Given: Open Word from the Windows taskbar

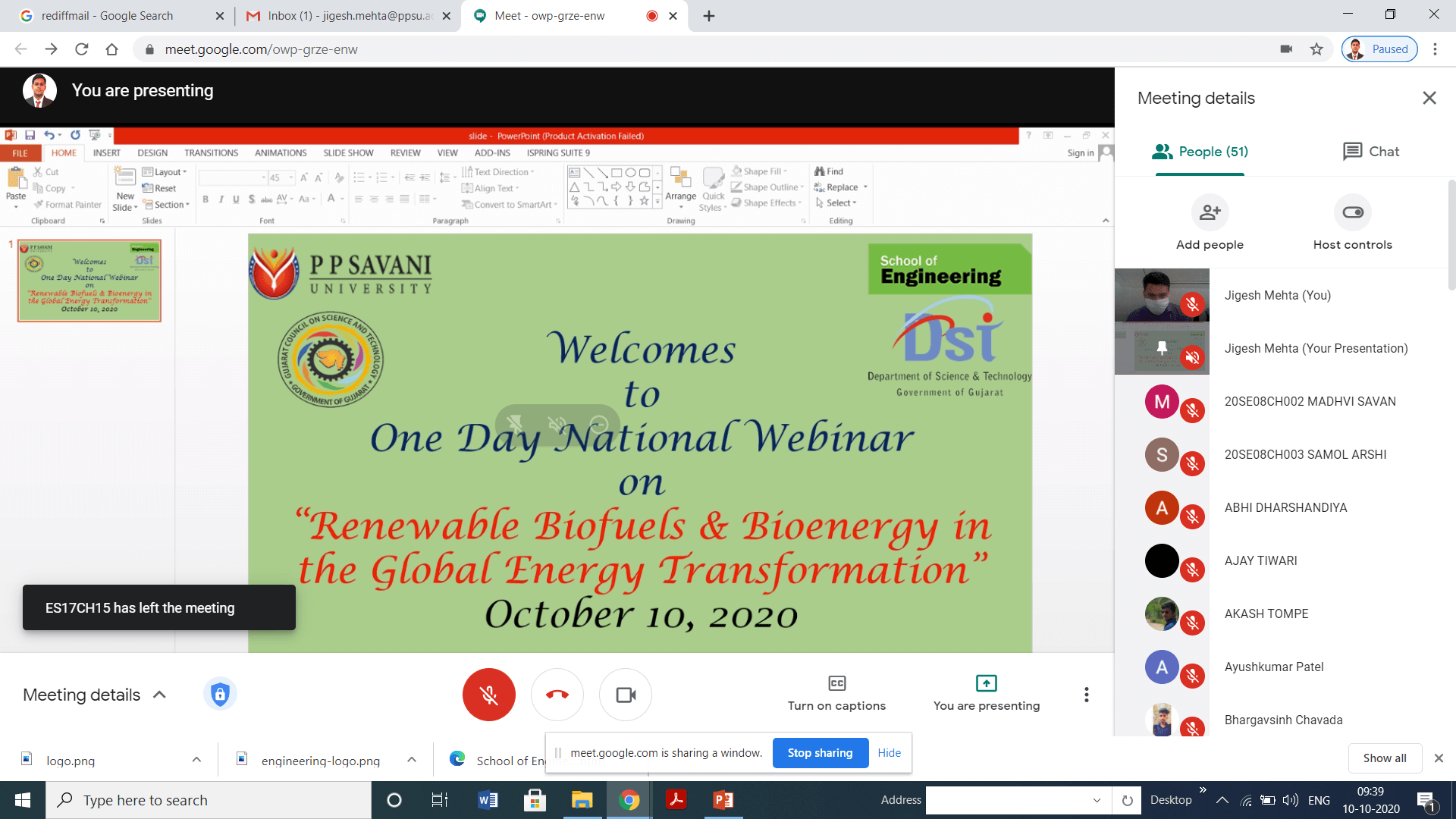Looking at the screenshot, I should point(488,800).
